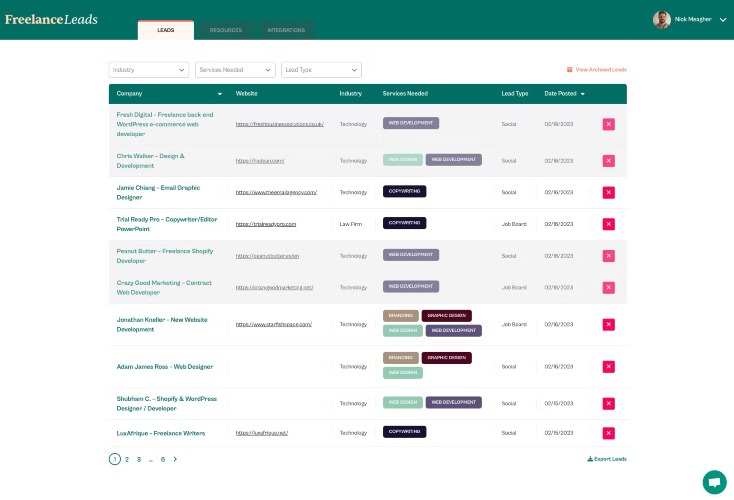
Task: Go to page 3
Action: click(139, 459)
